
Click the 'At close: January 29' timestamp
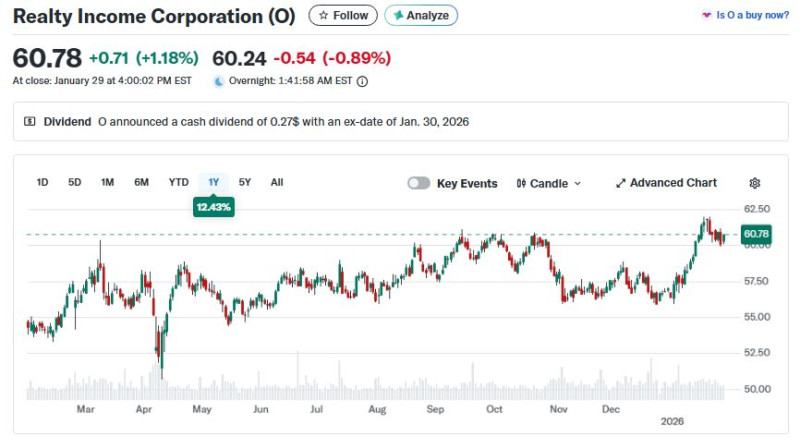point(102,81)
